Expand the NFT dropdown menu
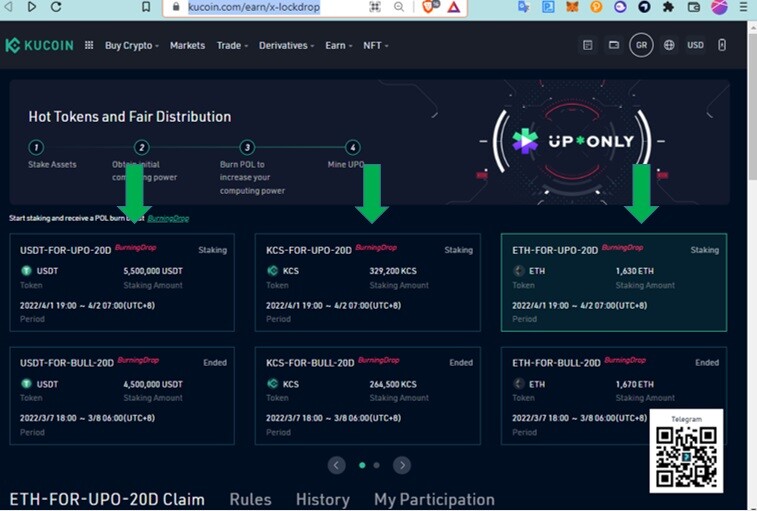The image size is (757, 511). 376,45
